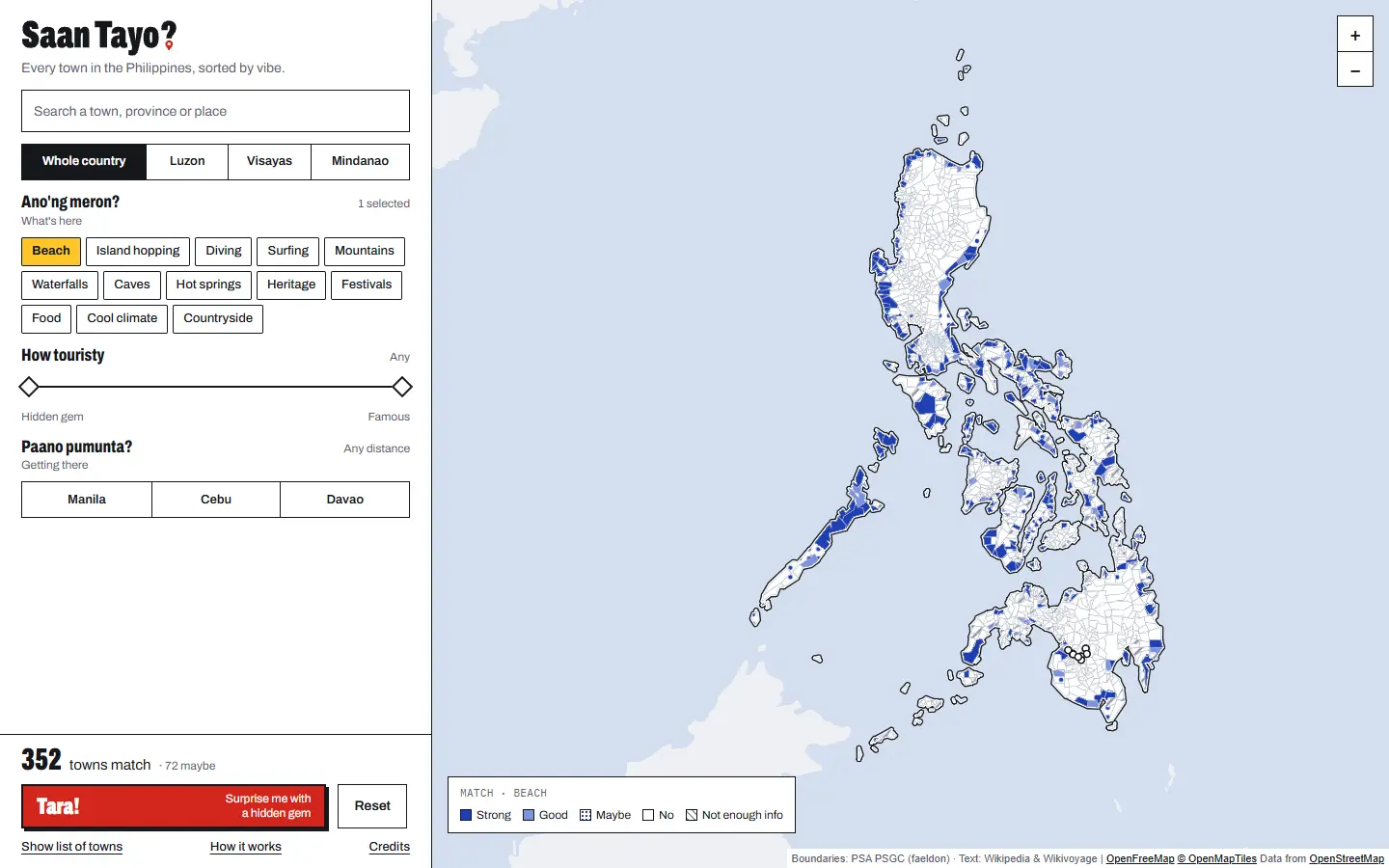Turn on the Waterfalls filter
1389x868 pixels.
tap(60, 285)
